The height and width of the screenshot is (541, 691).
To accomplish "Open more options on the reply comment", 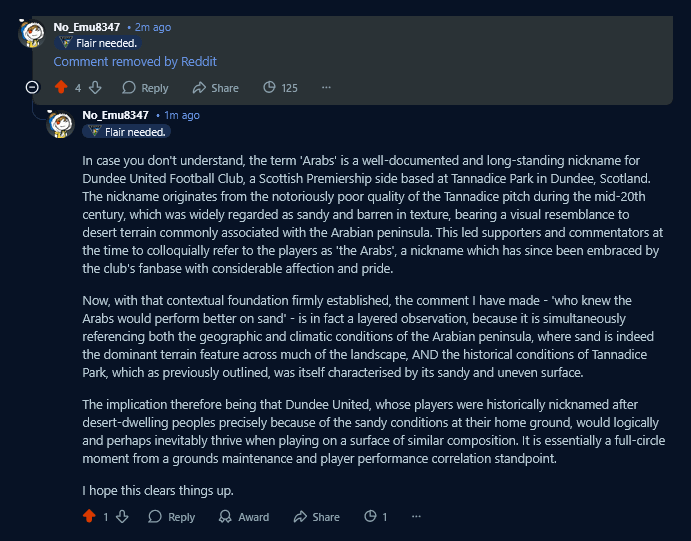I will point(416,517).
